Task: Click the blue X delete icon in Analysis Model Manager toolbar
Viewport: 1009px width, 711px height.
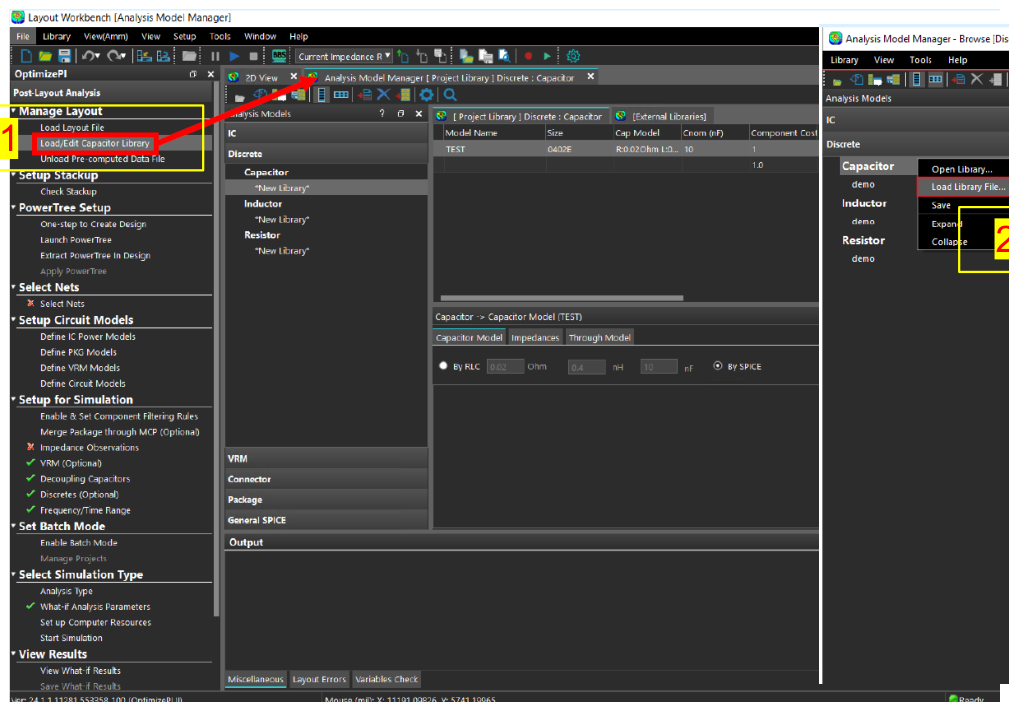Action: [384, 95]
